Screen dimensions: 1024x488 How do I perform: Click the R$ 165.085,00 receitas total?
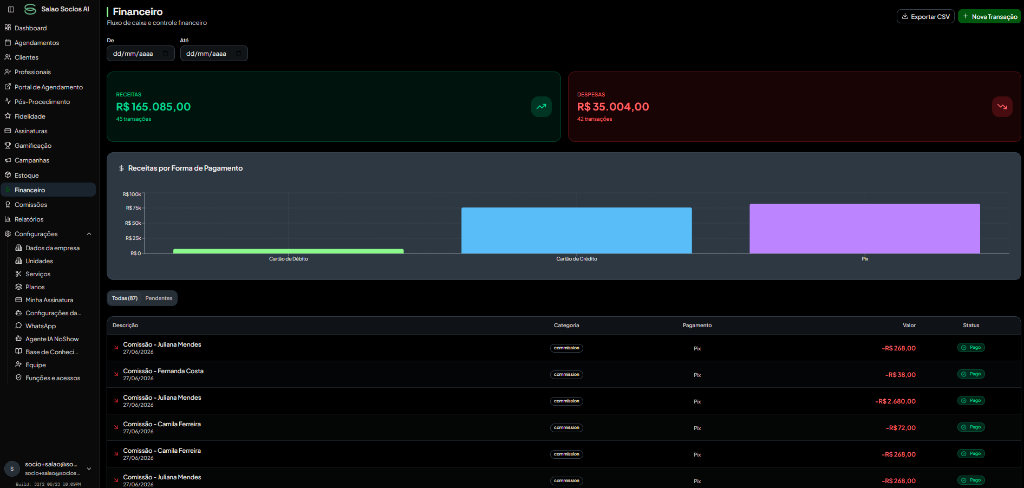[x=153, y=107]
